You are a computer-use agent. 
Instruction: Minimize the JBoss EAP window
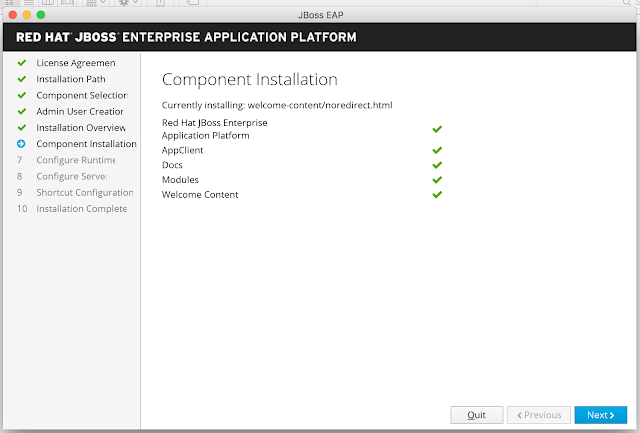pyautogui.click(x=27, y=15)
